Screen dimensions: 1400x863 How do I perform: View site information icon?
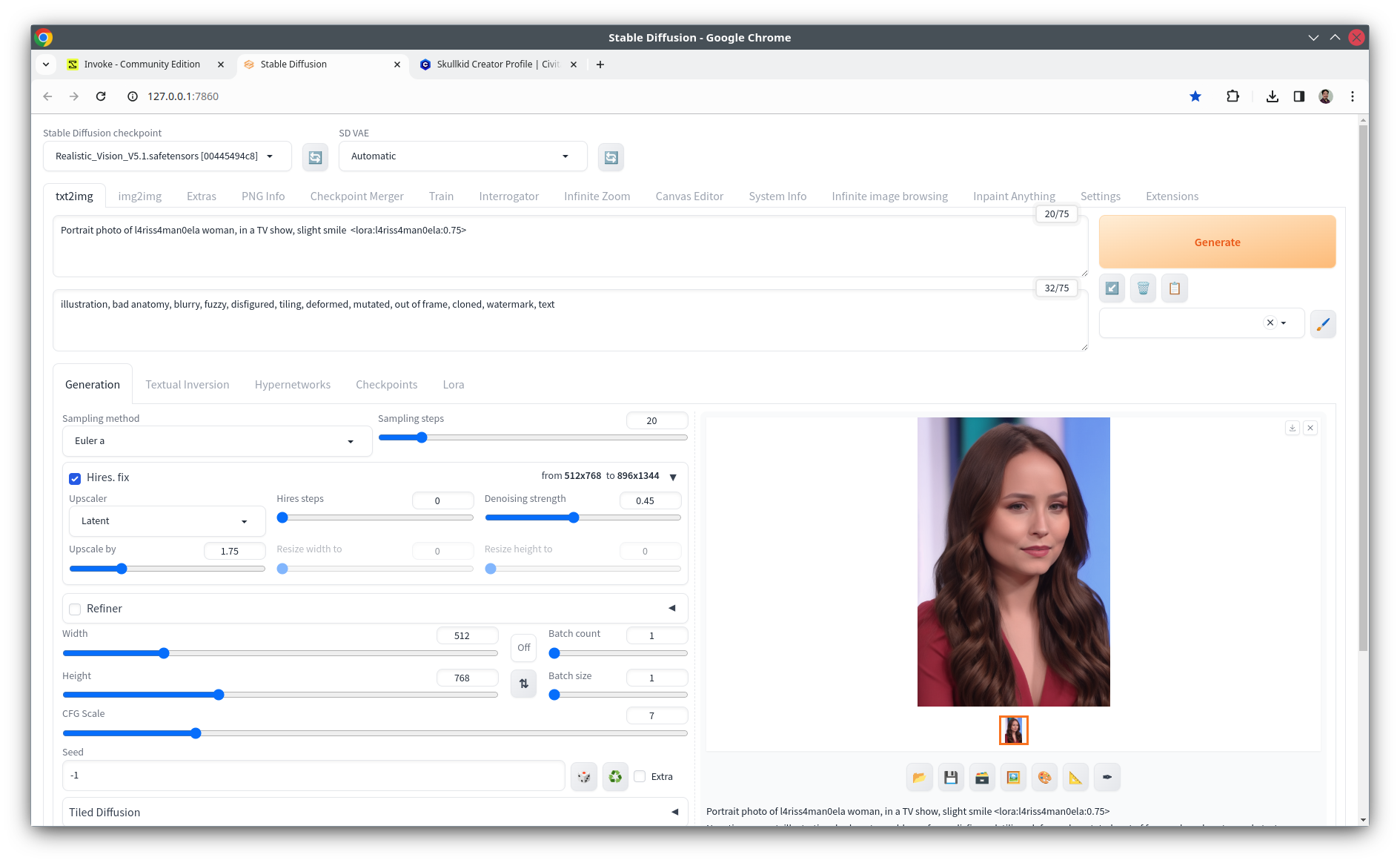(x=133, y=96)
